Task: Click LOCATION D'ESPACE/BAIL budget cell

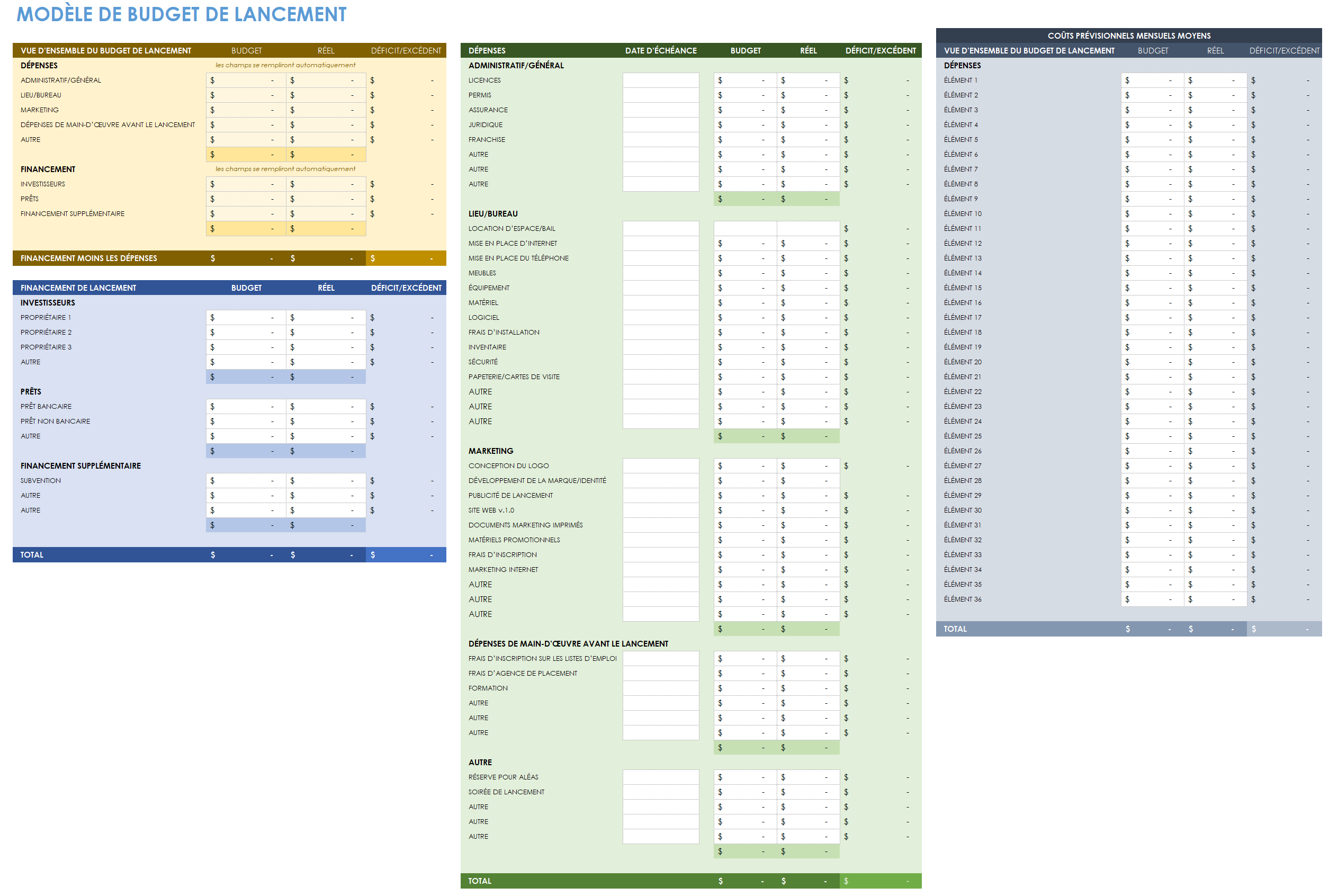Action: tap(745, 229)
